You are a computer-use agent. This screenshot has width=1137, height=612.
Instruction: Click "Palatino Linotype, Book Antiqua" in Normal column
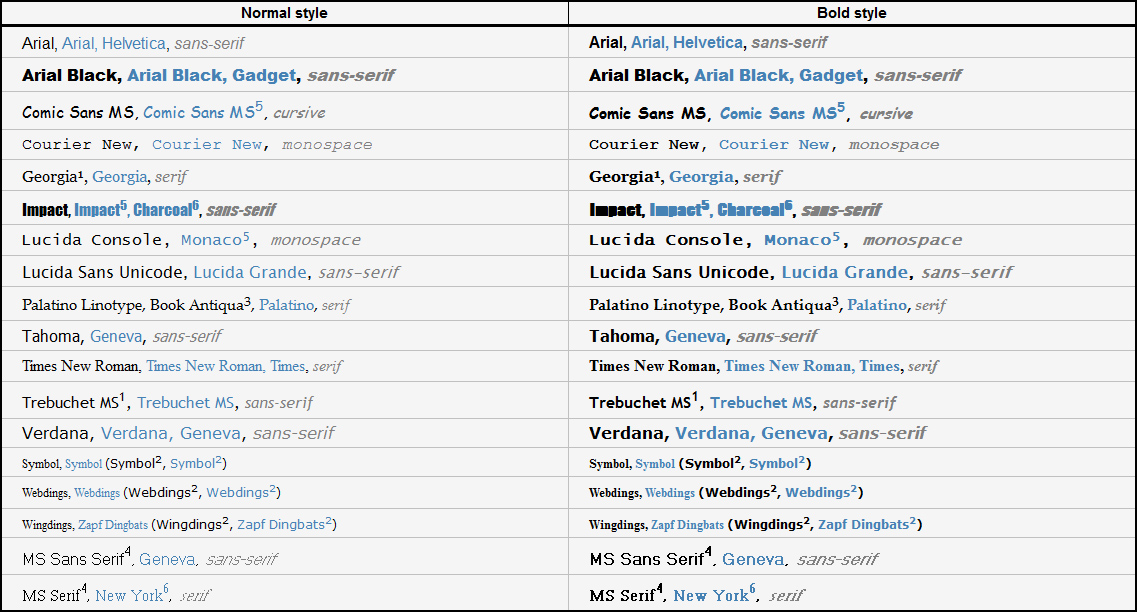(132, 305)
